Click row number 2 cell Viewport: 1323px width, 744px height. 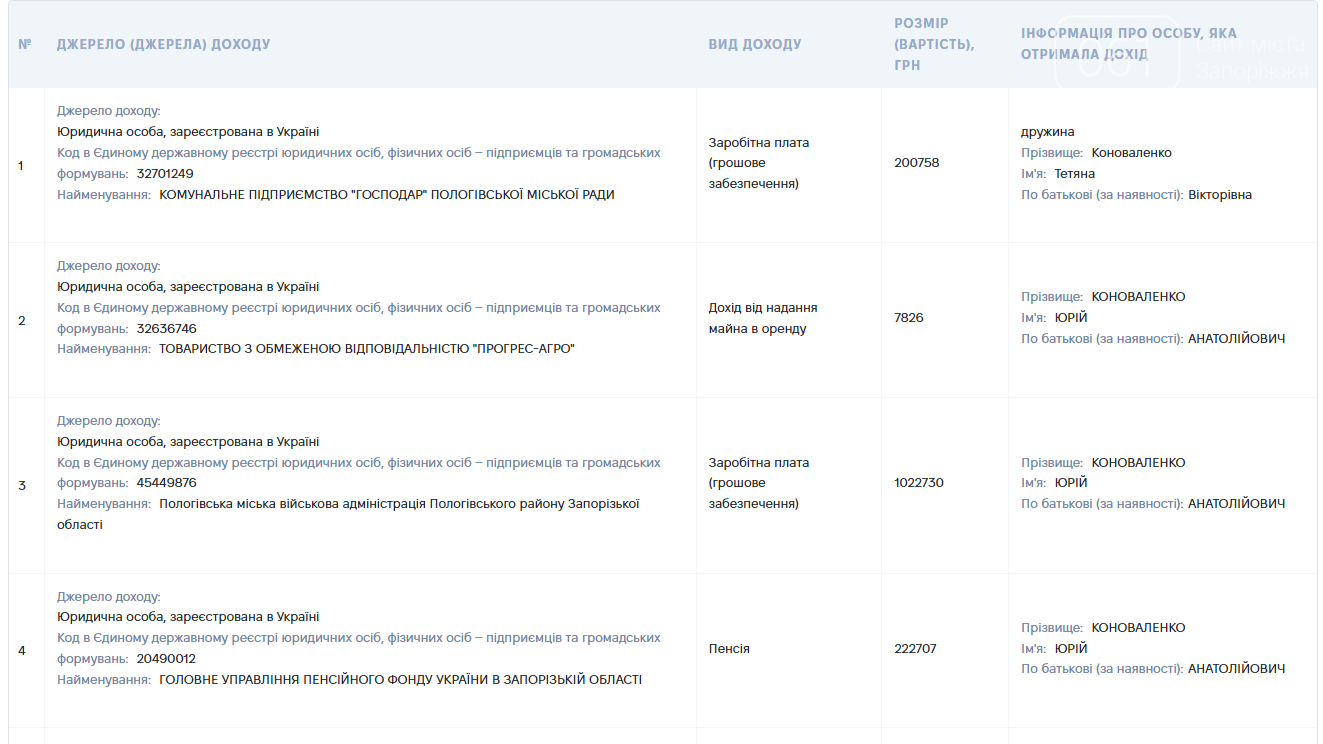tap(22, 320)
